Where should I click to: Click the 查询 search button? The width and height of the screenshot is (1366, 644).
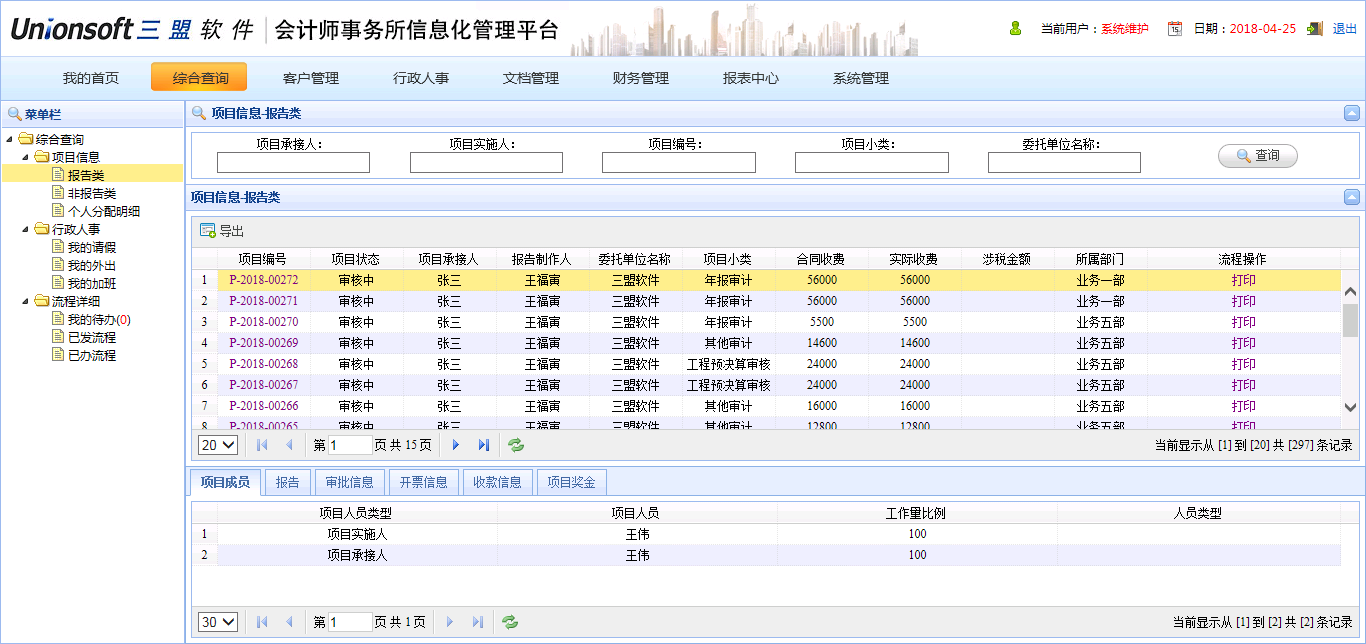(x=1258, y=156)
